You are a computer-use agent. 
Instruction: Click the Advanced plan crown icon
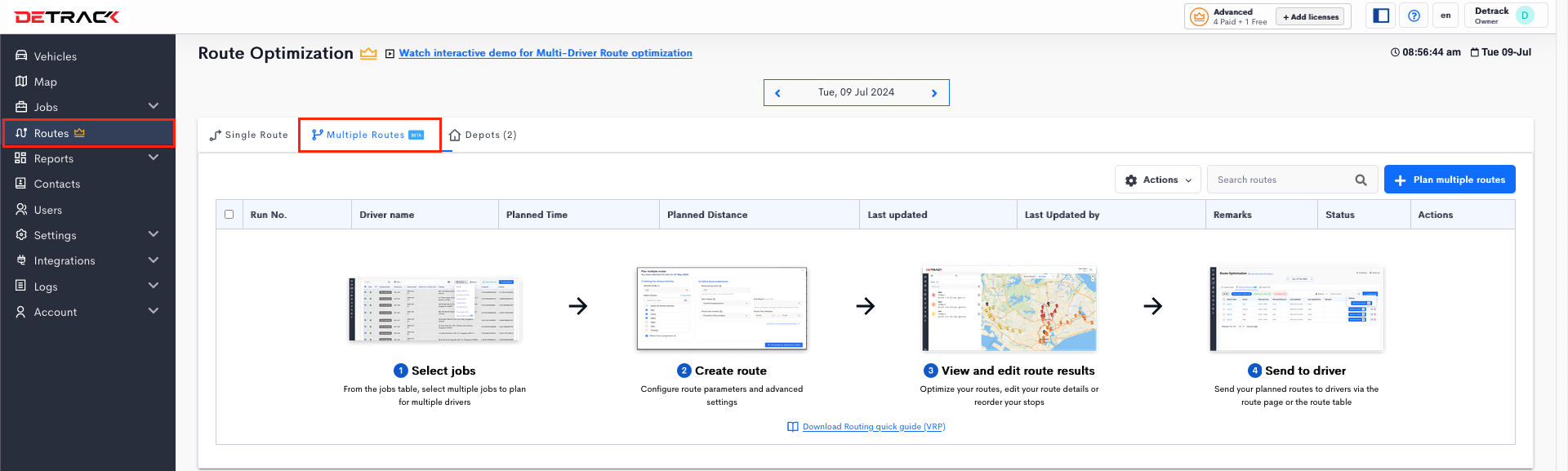[x=1199, y=16]
